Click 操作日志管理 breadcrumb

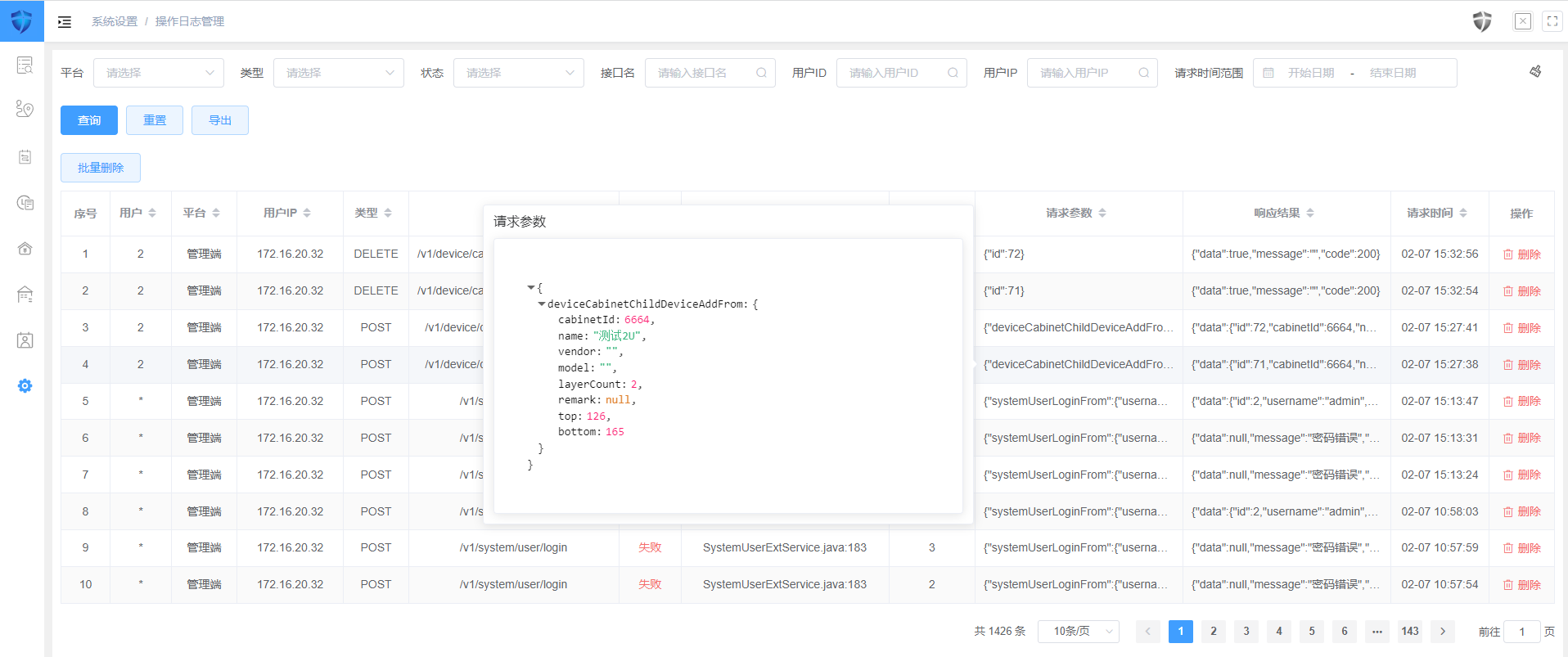(190, 21)
